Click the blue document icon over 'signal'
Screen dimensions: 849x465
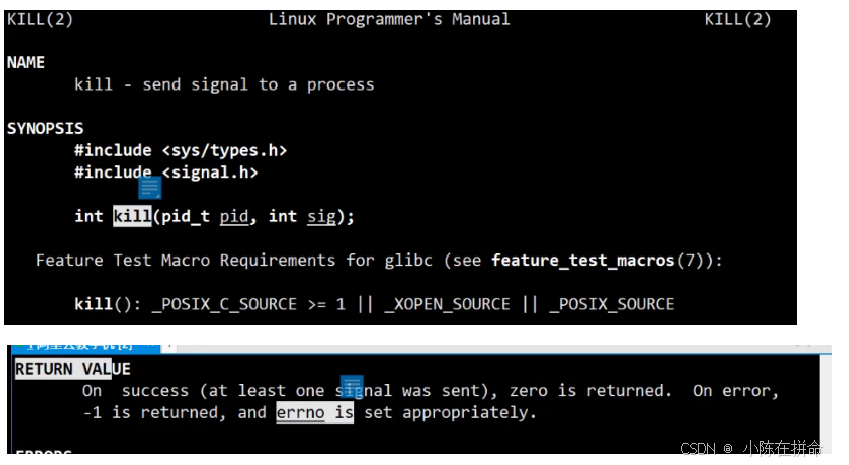pyautogui.click(x=351, y=386)
